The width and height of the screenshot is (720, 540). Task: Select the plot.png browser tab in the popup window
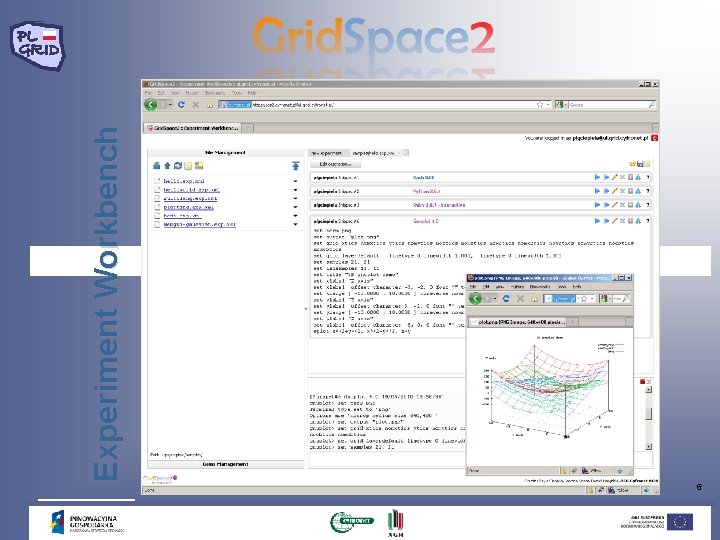518,322
